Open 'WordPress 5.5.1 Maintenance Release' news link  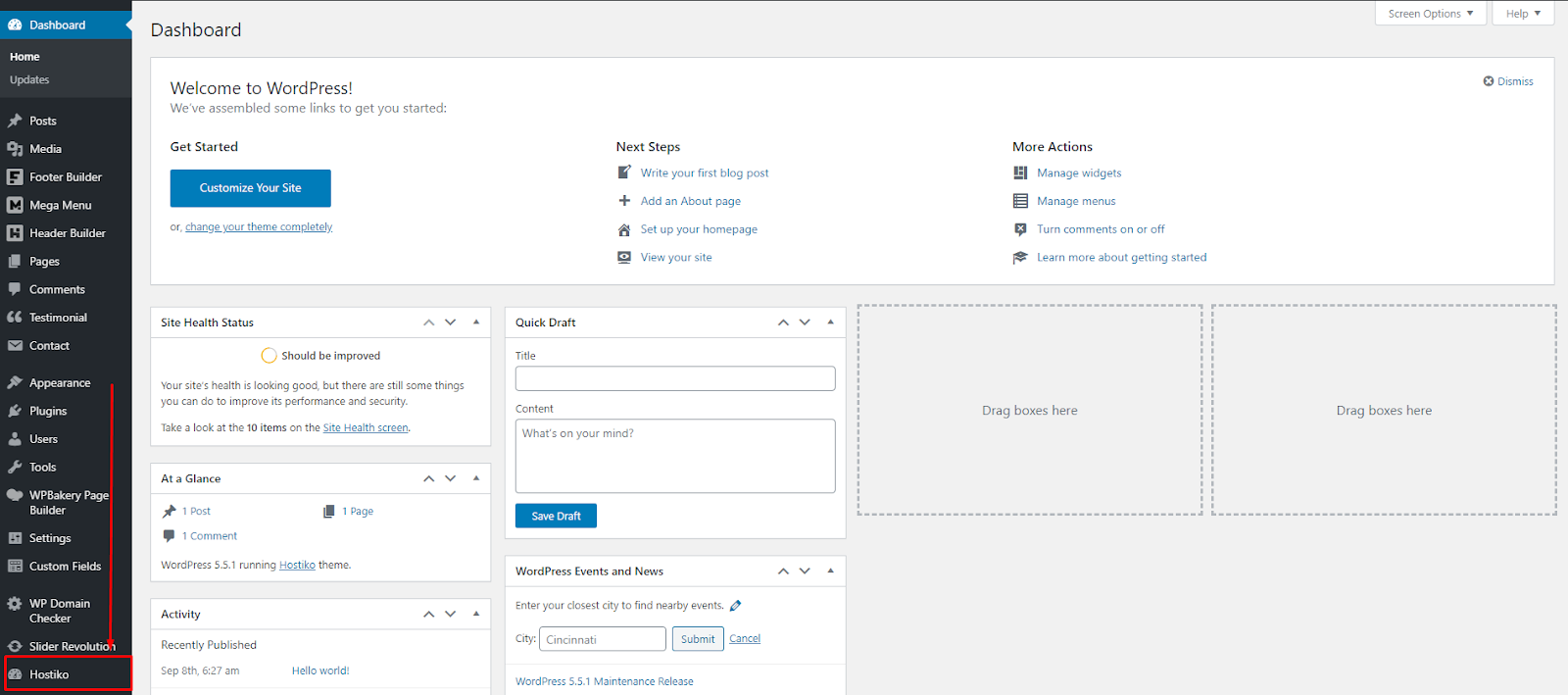[x=605, y=681]
